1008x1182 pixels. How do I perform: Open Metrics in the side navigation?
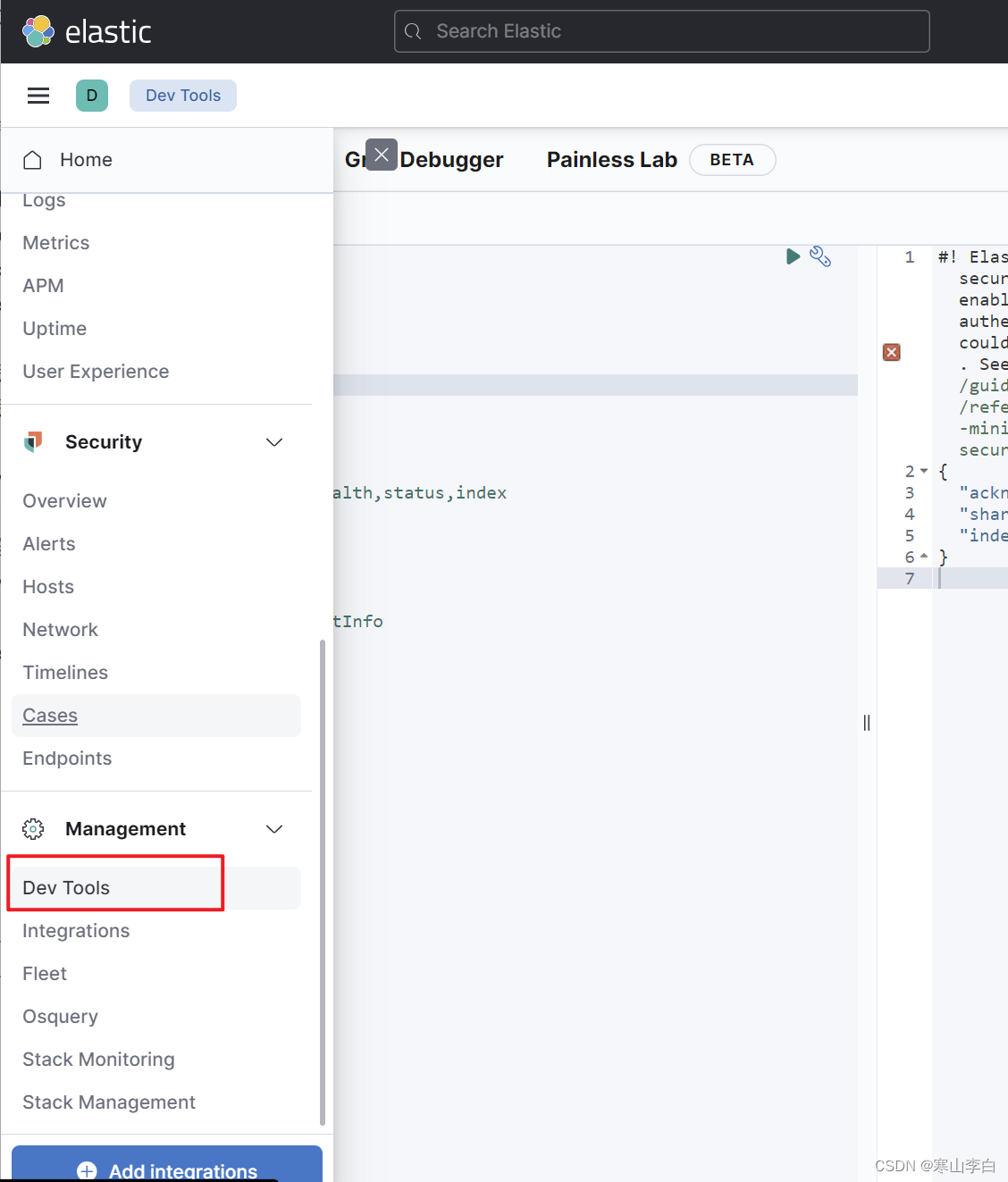point(56,243)
